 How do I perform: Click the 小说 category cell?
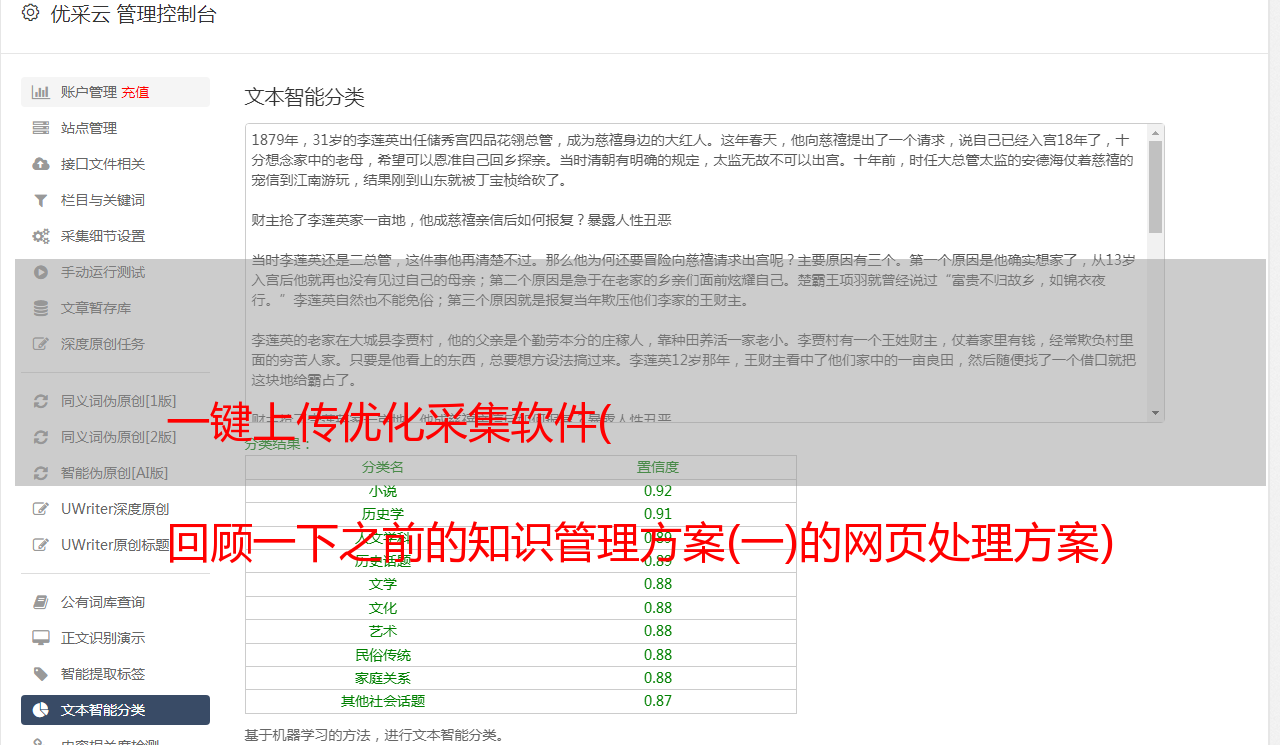[383, 491]
